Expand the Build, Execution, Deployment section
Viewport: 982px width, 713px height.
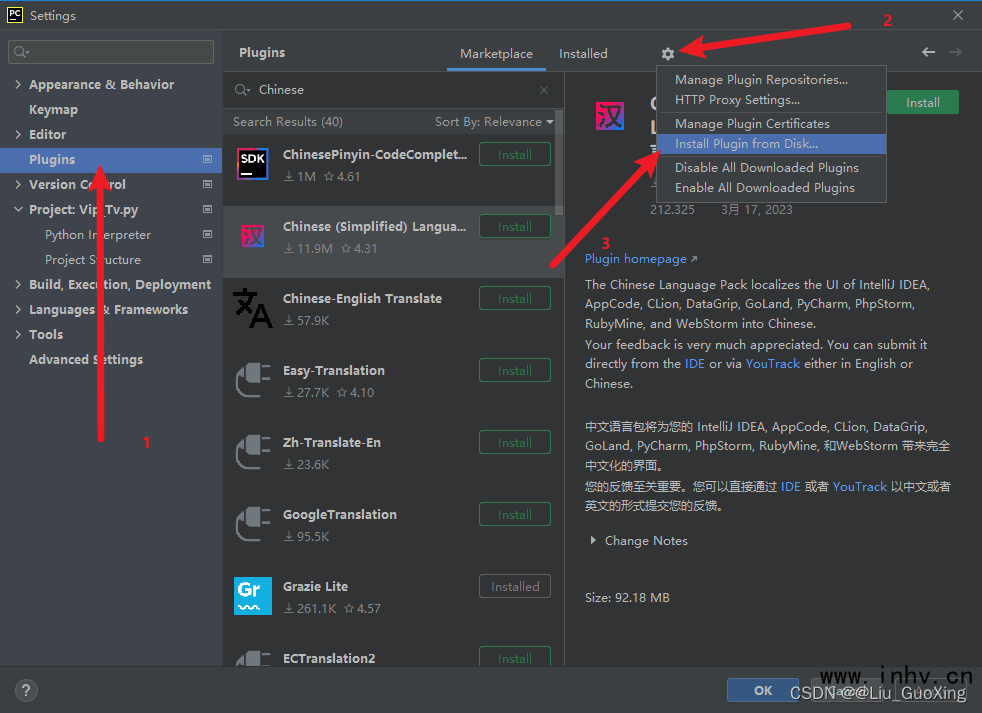(18, 285)
